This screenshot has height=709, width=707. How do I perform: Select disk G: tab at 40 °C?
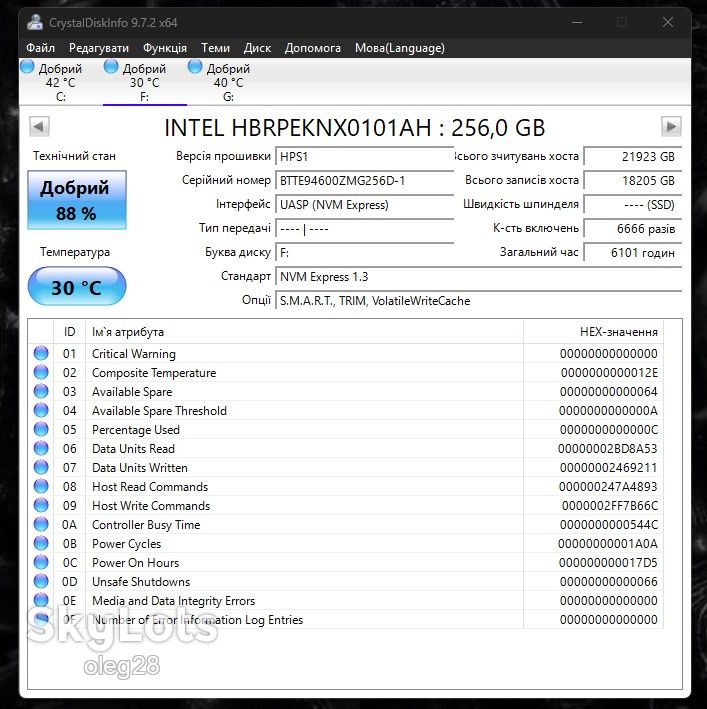point(228,82)
